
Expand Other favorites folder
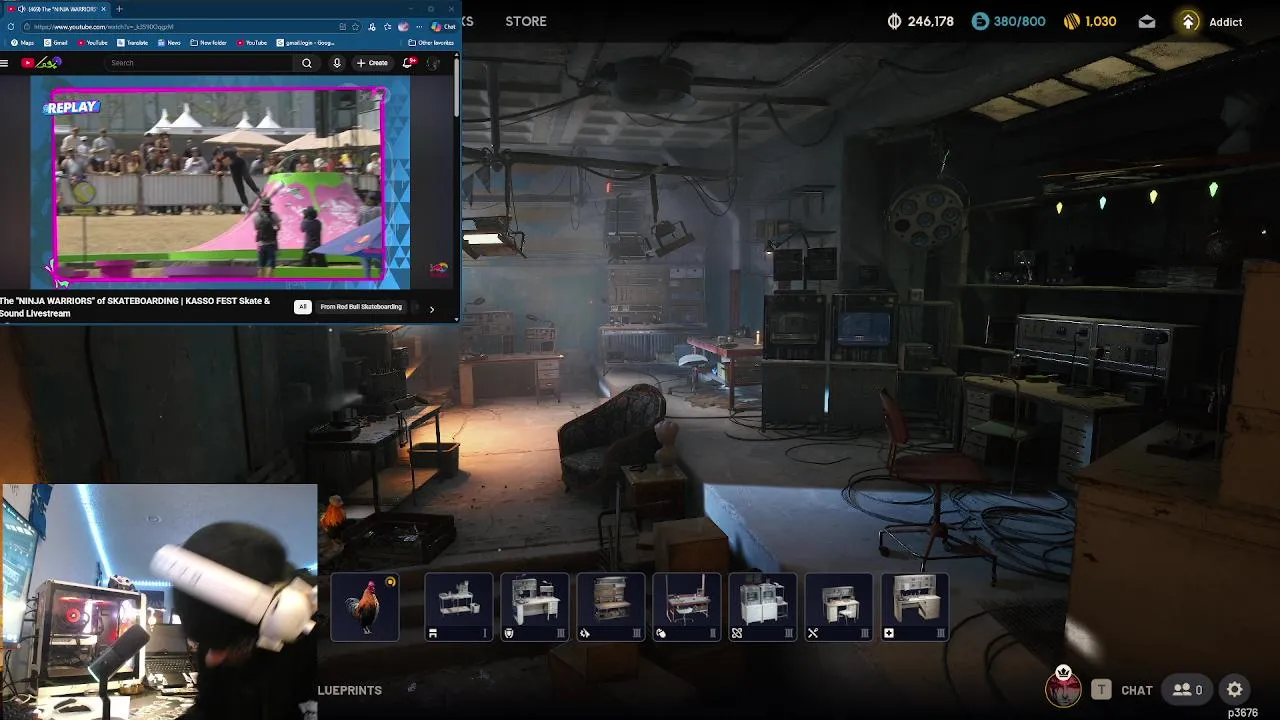pos(432,43)
